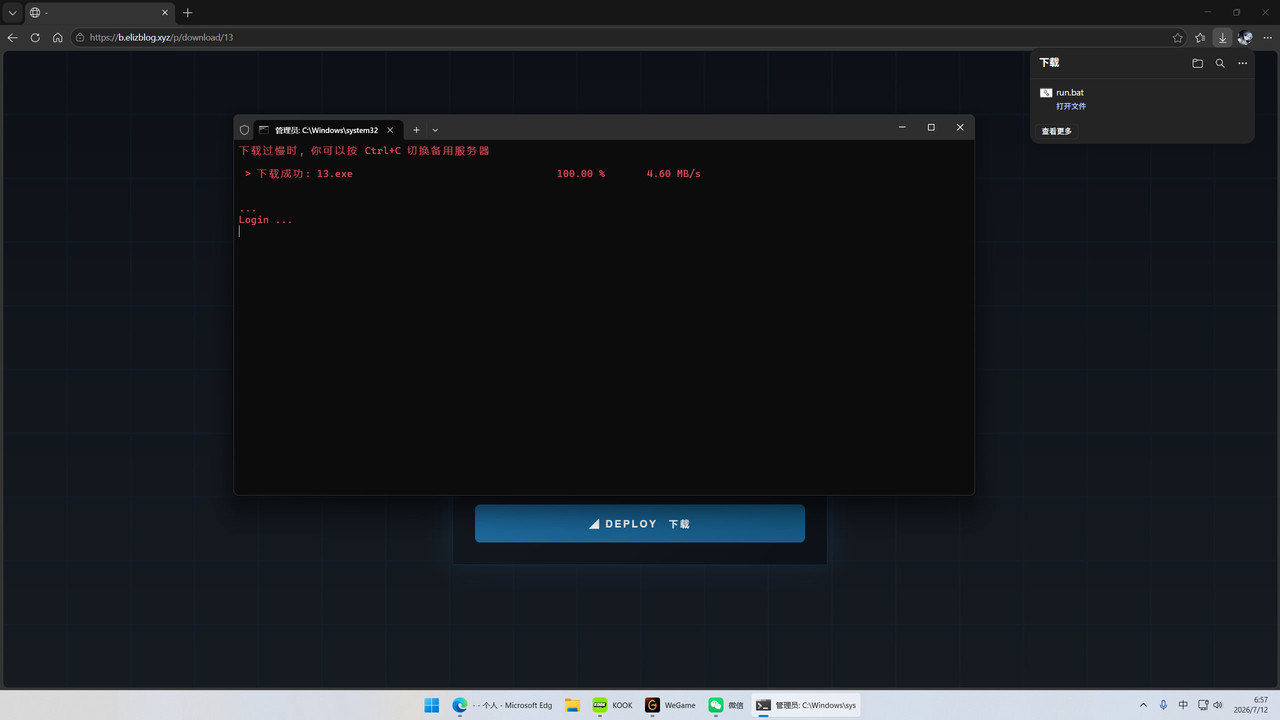Open the downloads folder
1280x720 pixels.
point(1198,63)
